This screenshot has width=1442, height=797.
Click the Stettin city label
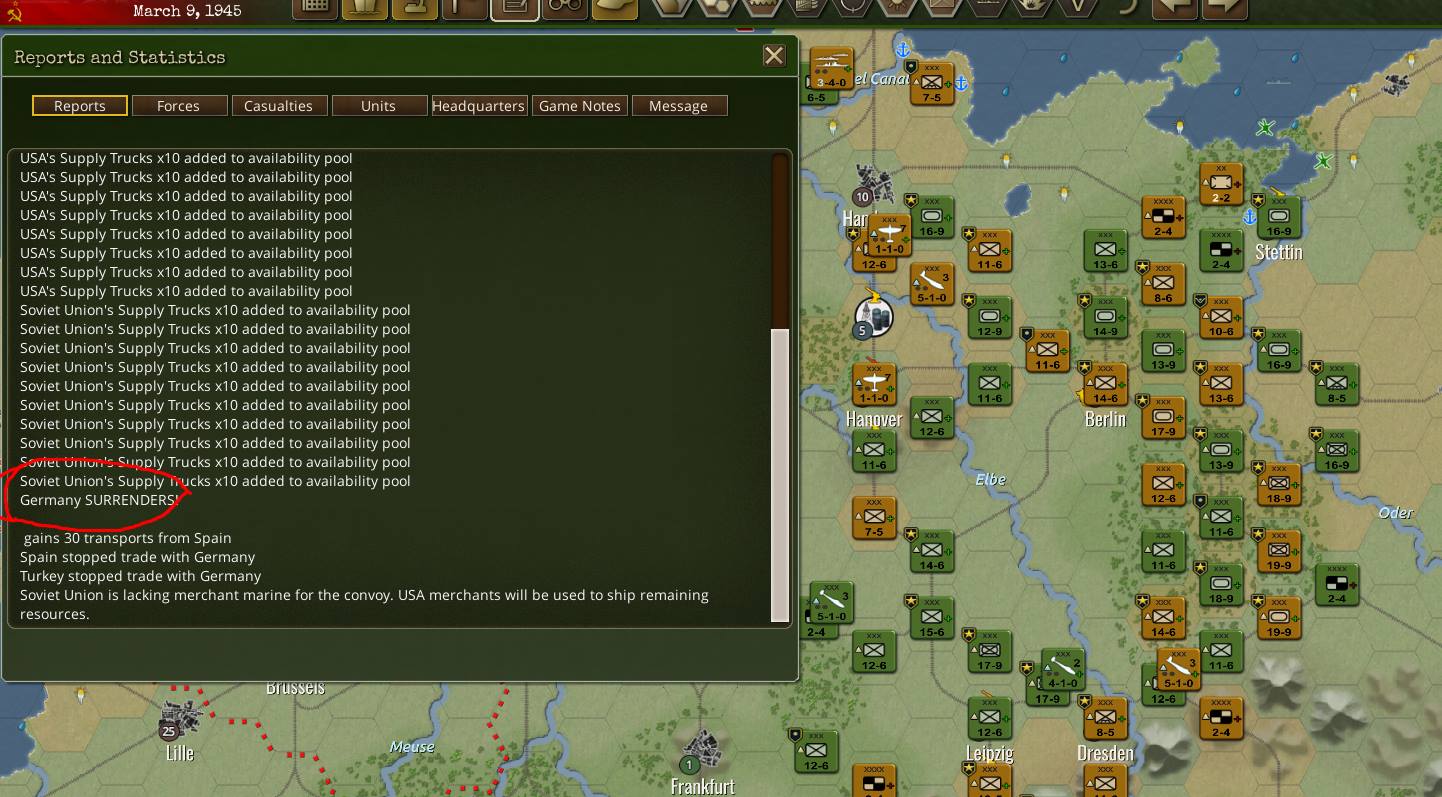pos(1279,252)
